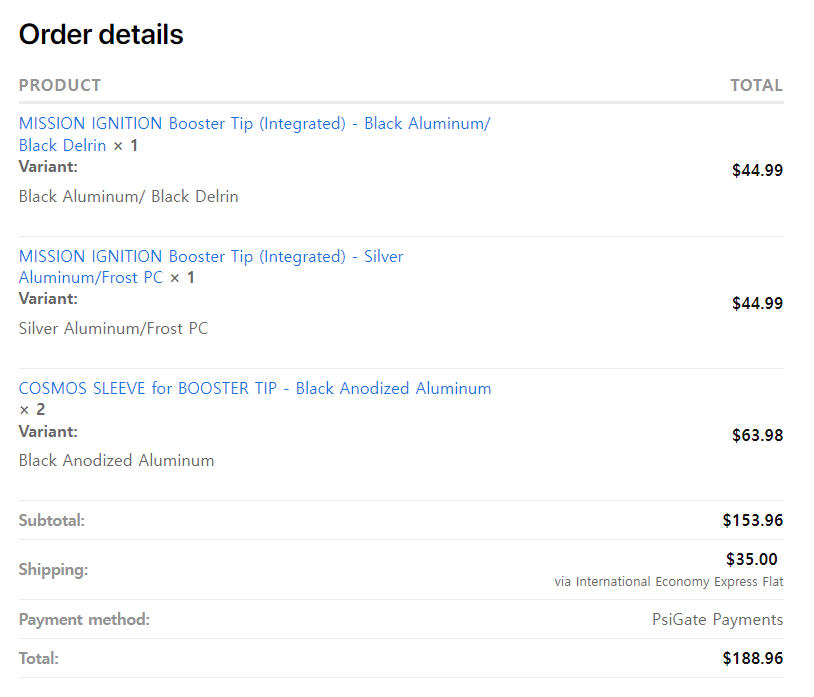Viewport: 814px width, 697px height.
Task: Click the Black Anodized Aluminum variant description
Action: coord(116,461)
